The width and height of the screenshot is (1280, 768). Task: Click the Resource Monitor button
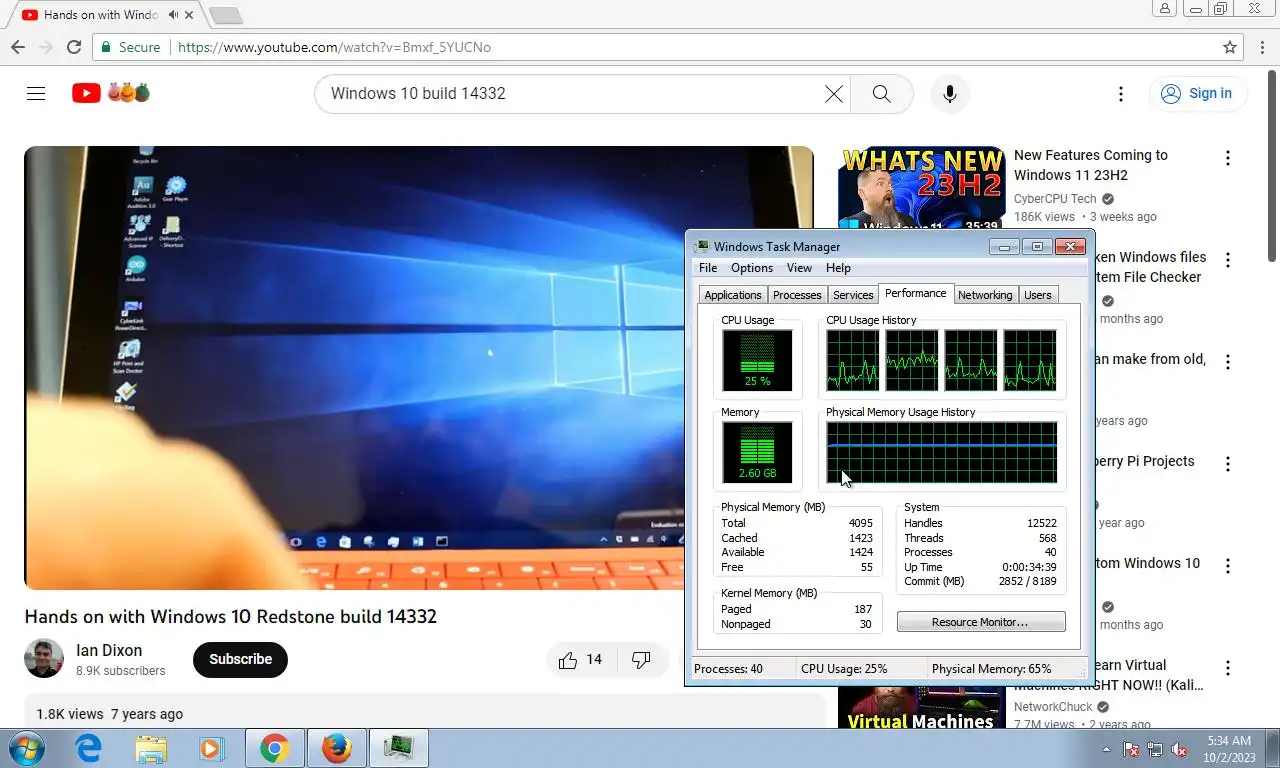[981, 622]
